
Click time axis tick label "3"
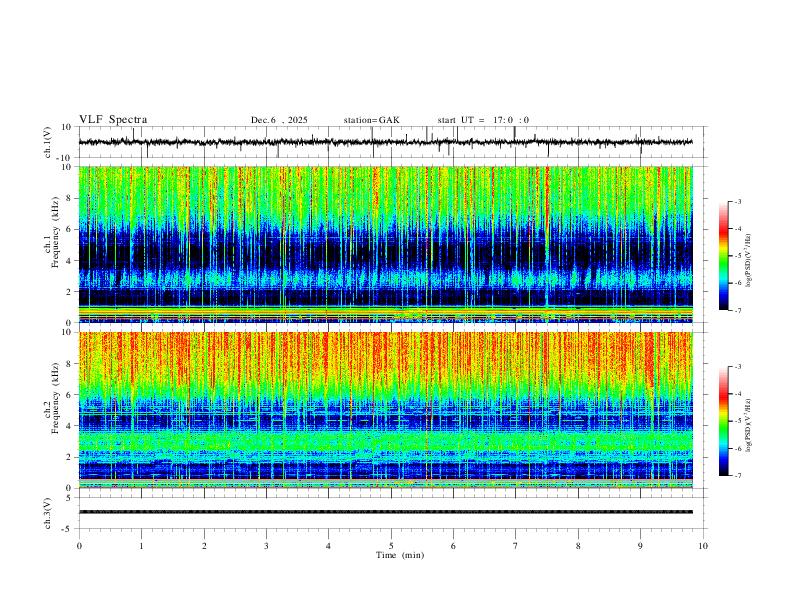click(x=266, y=546)
